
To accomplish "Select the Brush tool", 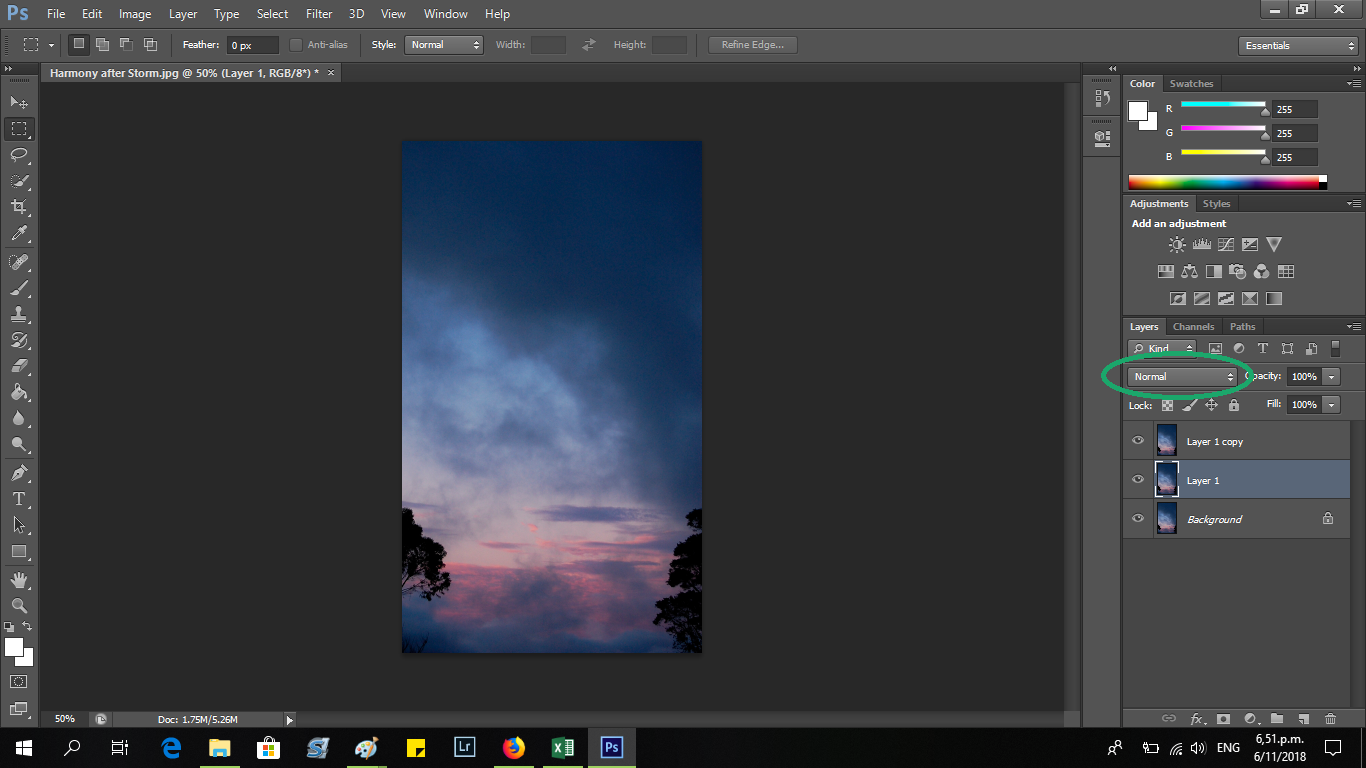I will tap(19, 288).
